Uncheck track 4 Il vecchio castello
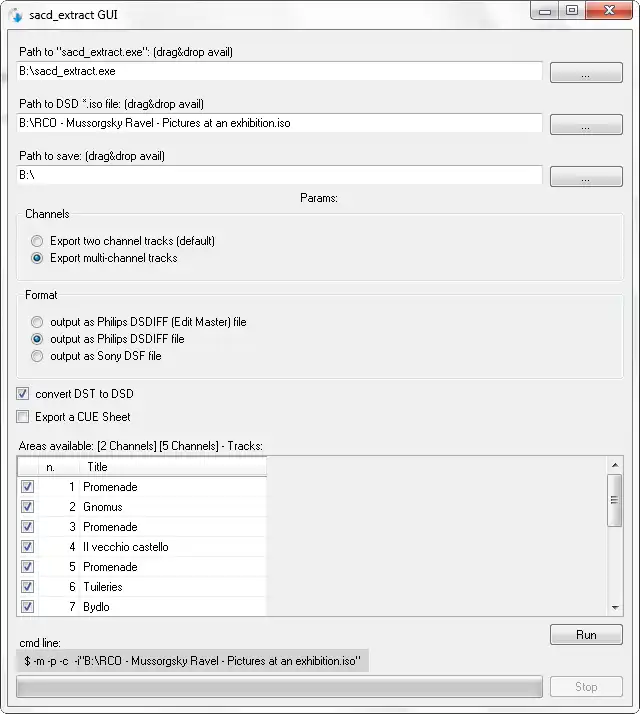The width and height of the screenshot is (640, 714). tap(27, 547)
